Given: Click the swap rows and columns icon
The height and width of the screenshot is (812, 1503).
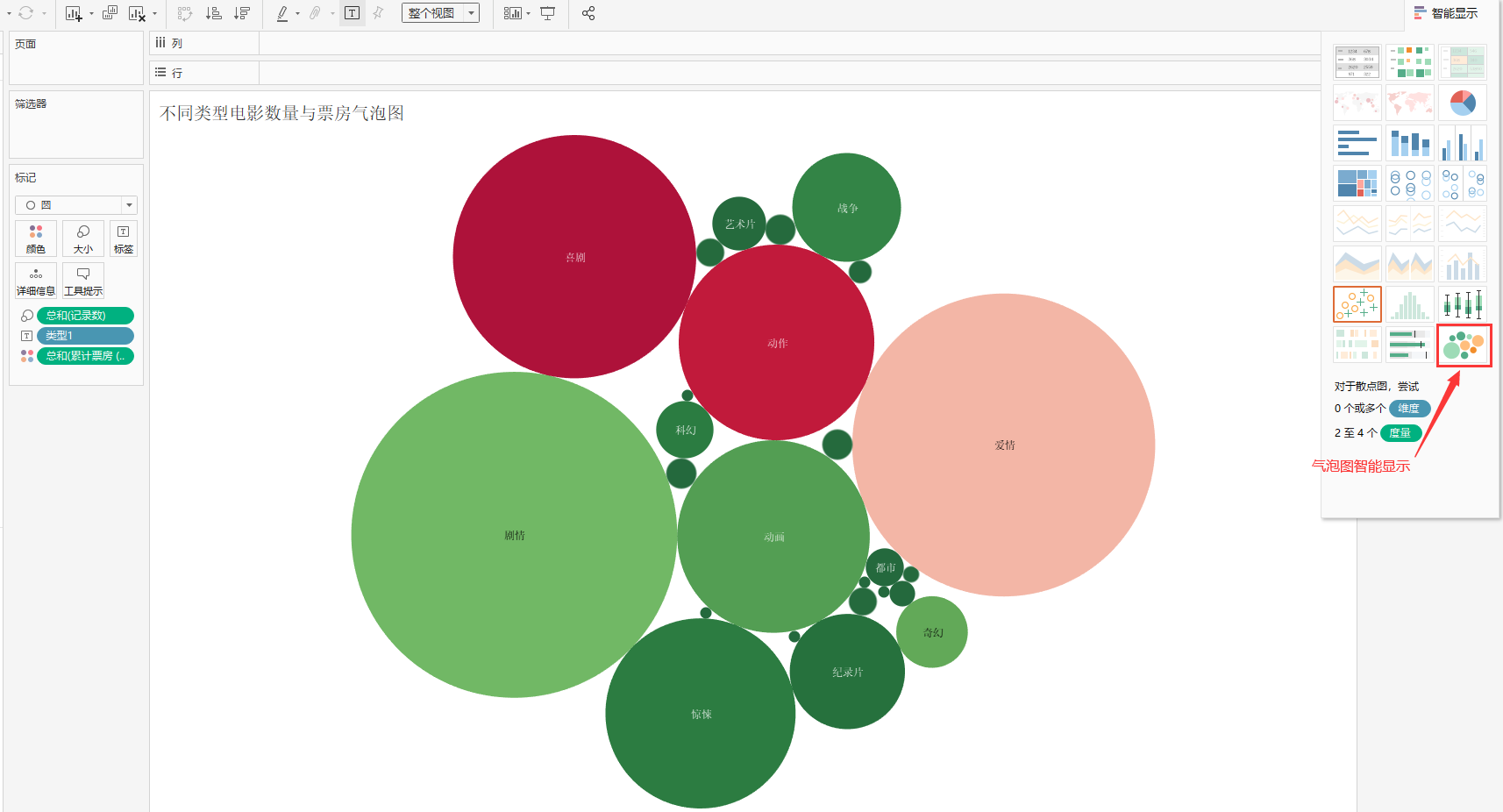Looking at the screenshot, I should (x=185, y=13).
